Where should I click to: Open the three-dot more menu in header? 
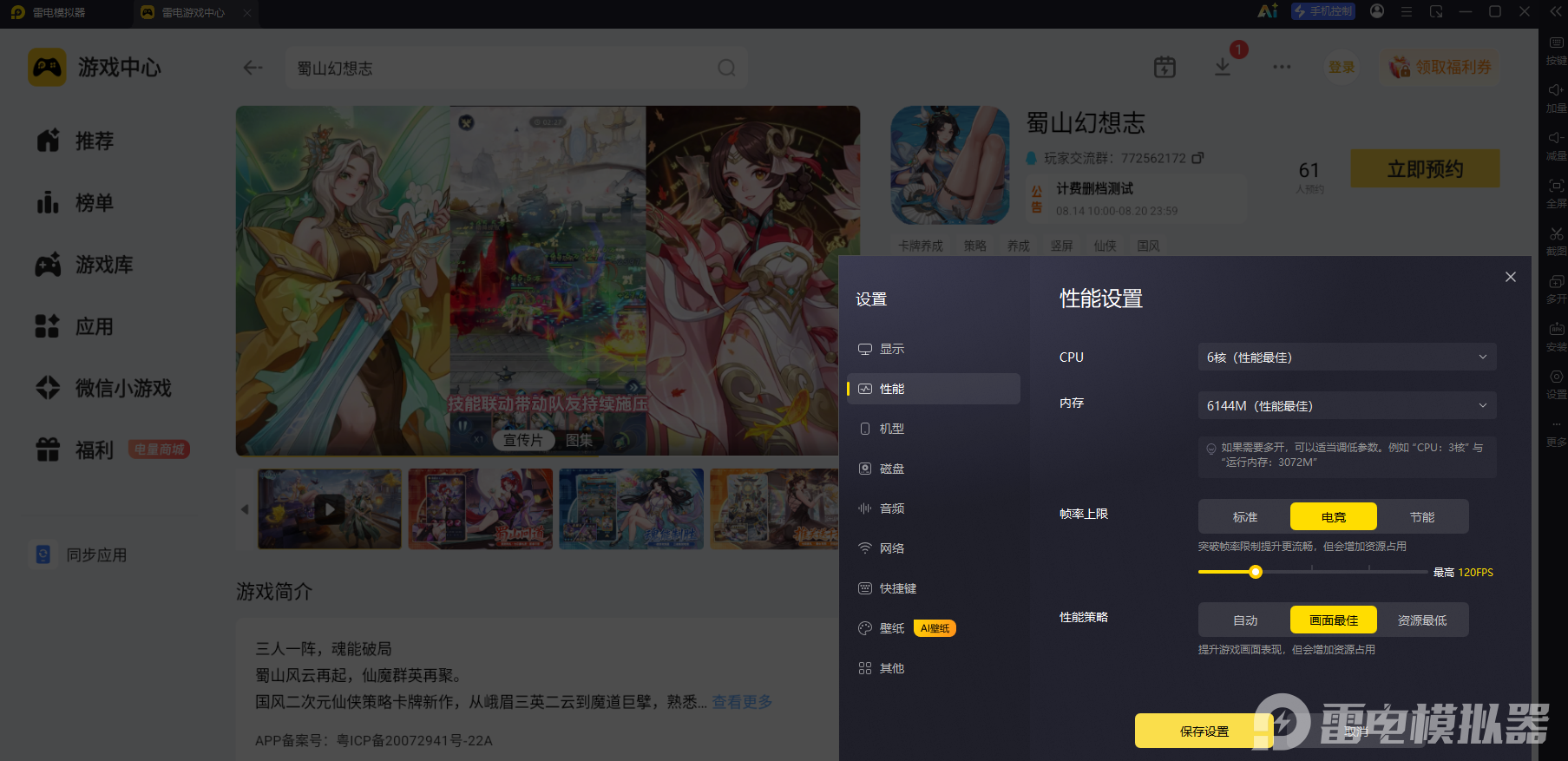pyautogui.click(x=1282, y=67)
